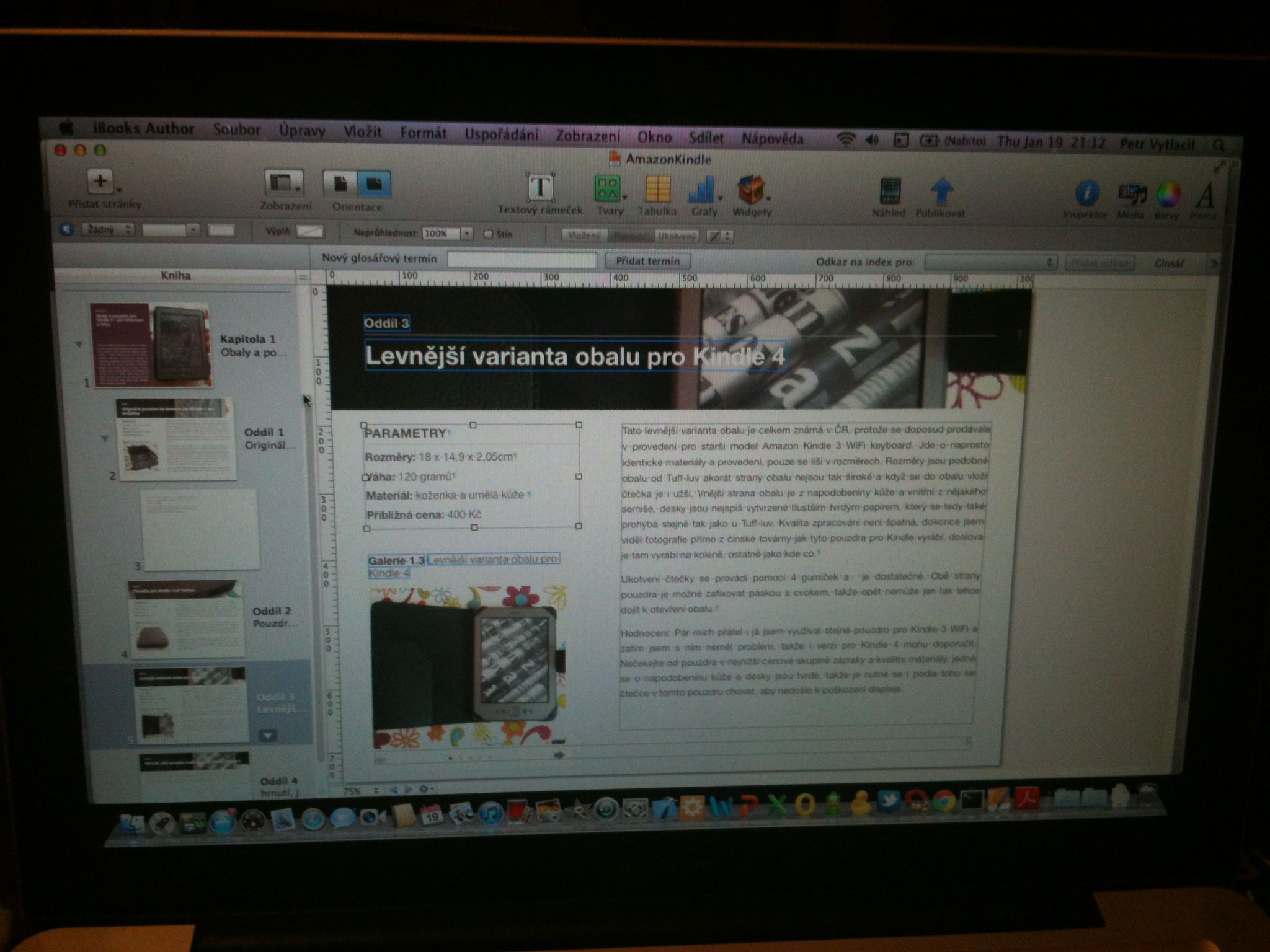
Task: Open the Uspořádání menu
Action: (501, 134)
